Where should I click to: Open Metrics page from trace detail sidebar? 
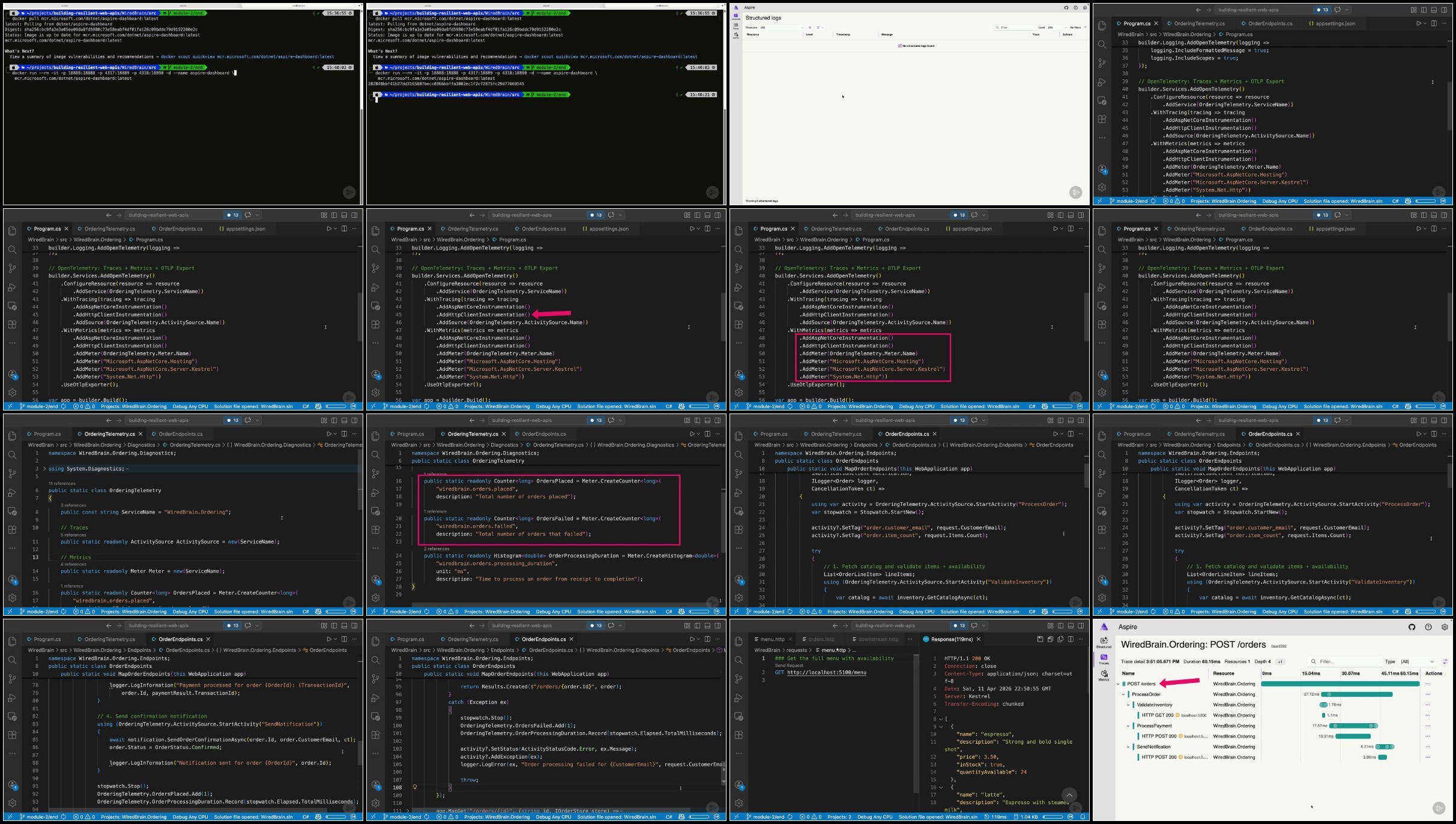[x=1104, y=675]
